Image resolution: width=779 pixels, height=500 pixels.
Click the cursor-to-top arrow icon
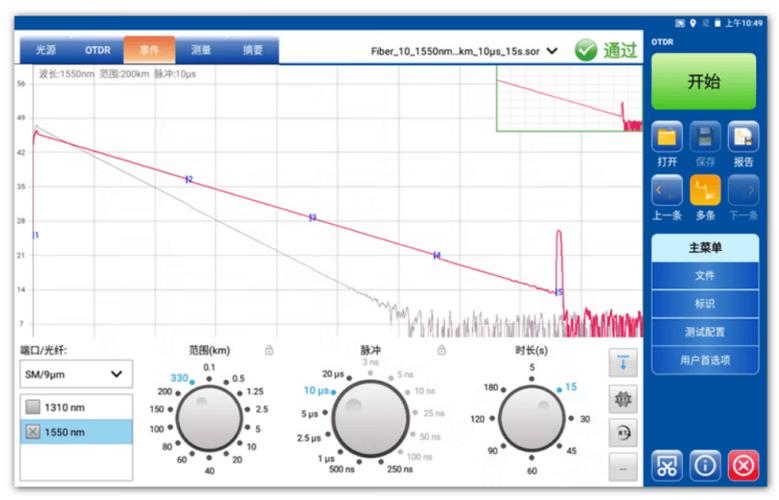[x=623, y=363]
